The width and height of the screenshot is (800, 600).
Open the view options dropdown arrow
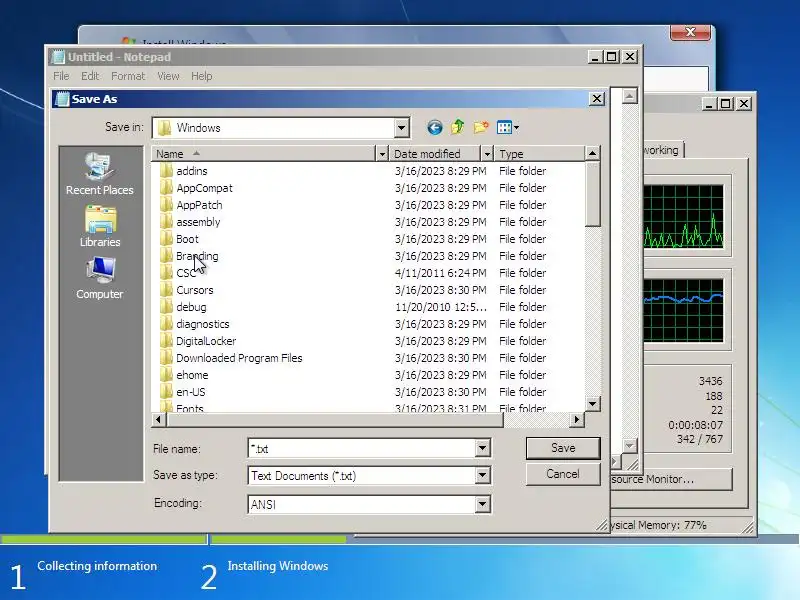click(516, 128)
